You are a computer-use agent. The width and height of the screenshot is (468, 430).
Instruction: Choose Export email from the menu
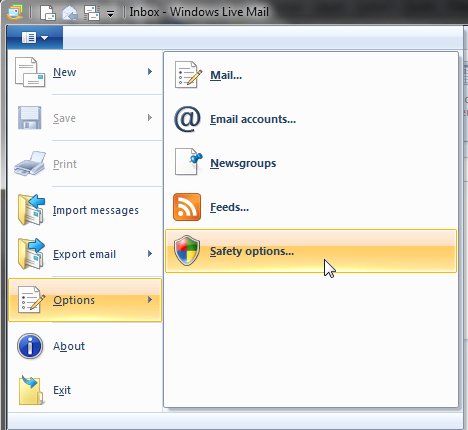85,254
